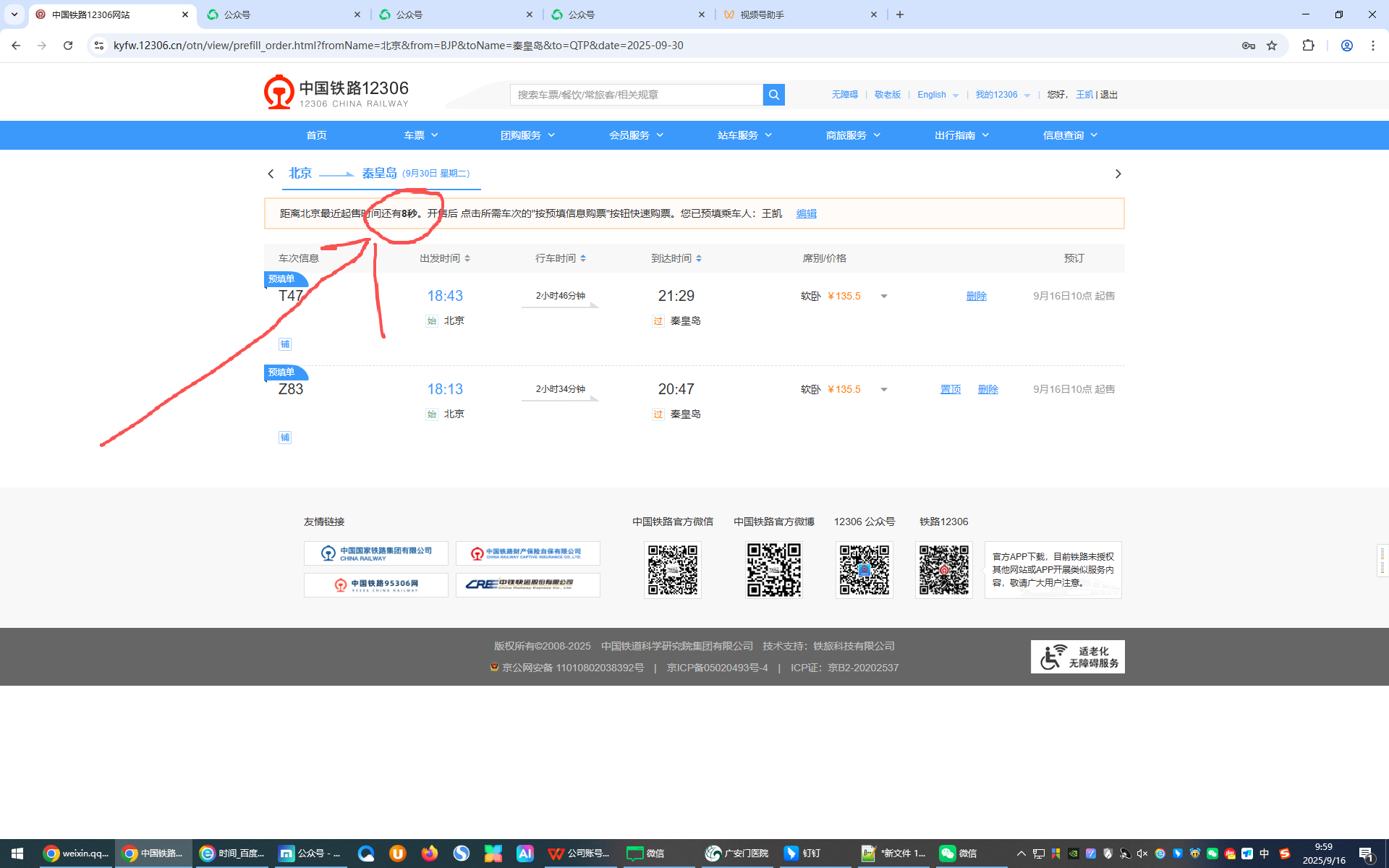Sort trains by 行车时间
Viewport: 1389px width, 868px height.
pos(561,258)
